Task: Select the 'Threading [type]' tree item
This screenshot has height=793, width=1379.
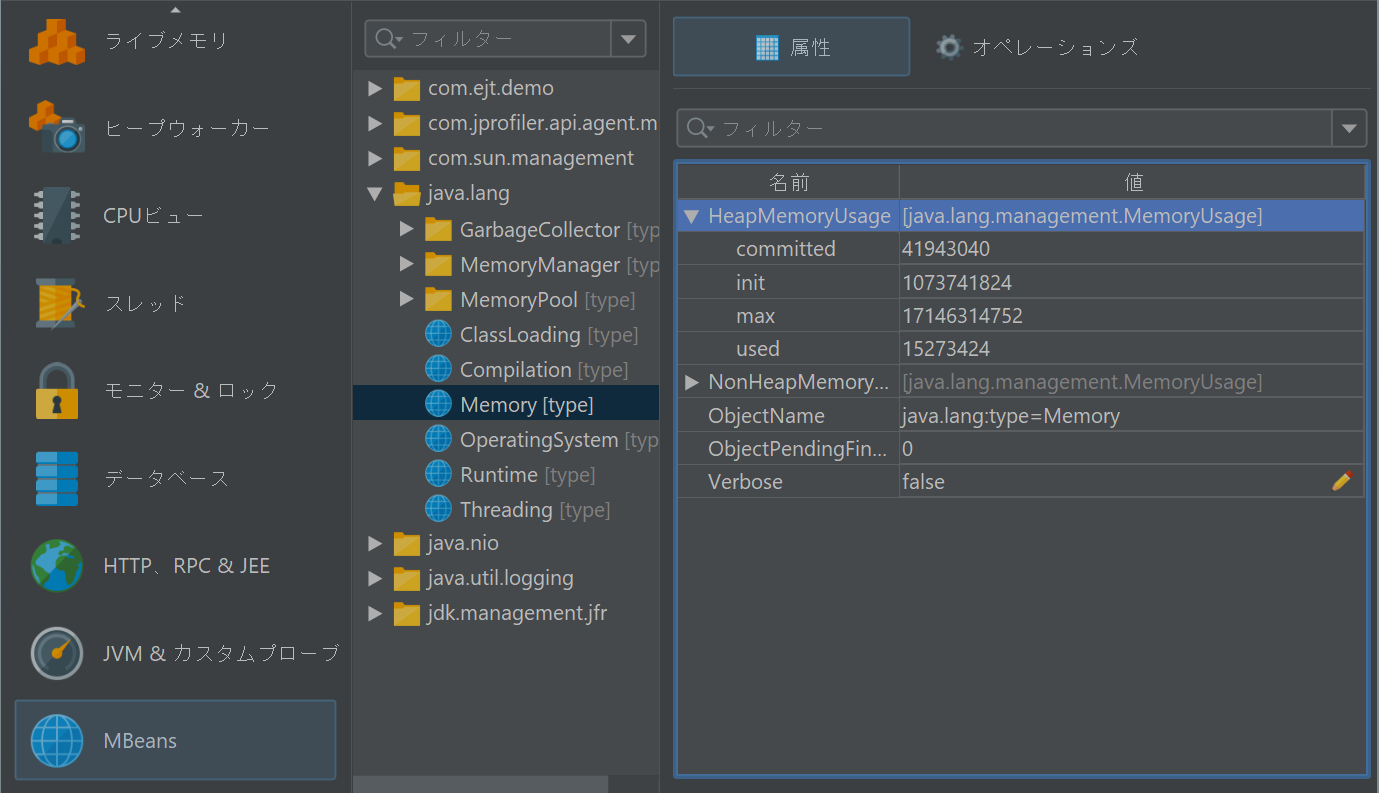Action: tap(535, 509)
